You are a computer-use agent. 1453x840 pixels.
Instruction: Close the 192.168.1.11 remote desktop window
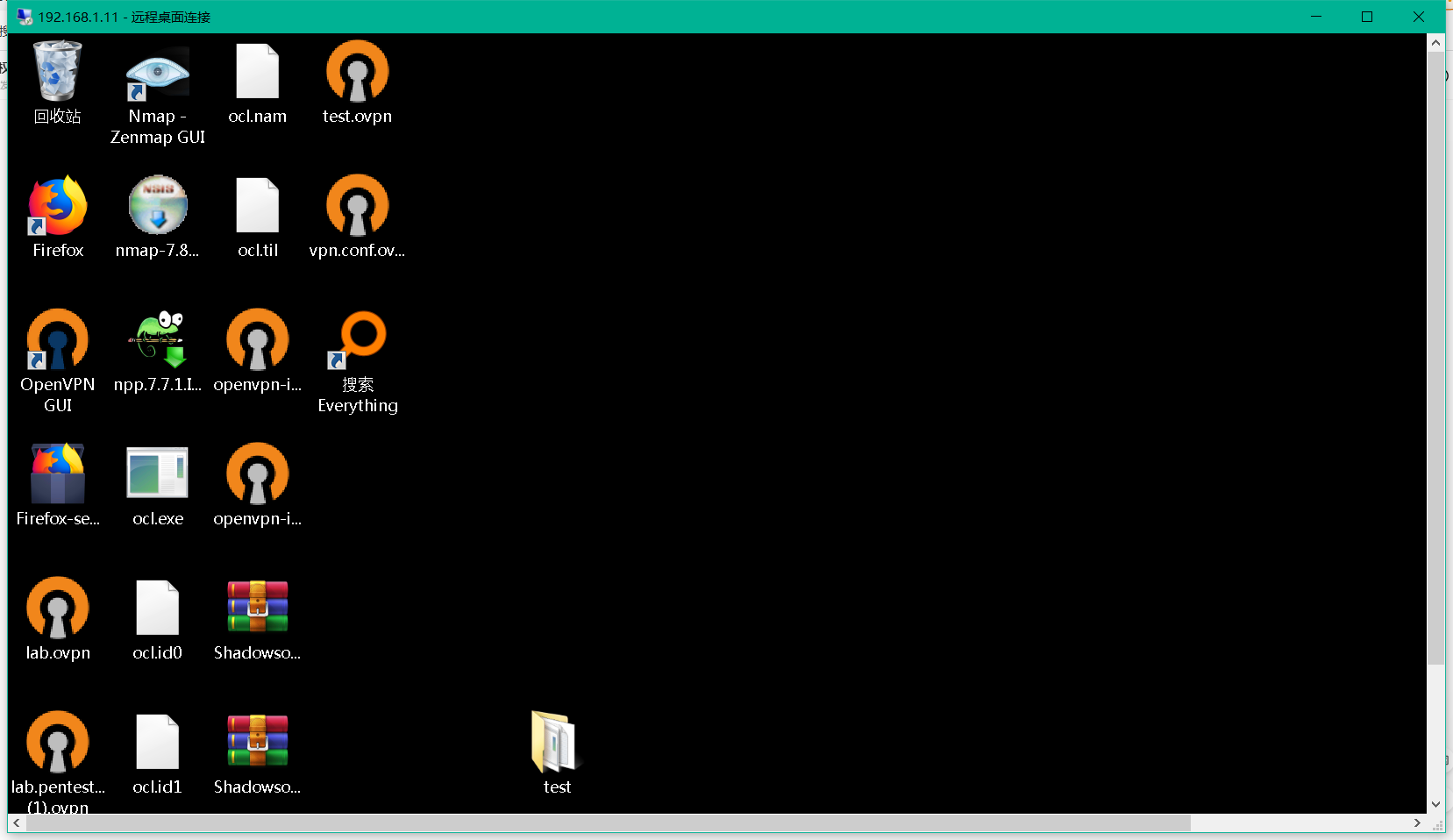[1419, 17]
